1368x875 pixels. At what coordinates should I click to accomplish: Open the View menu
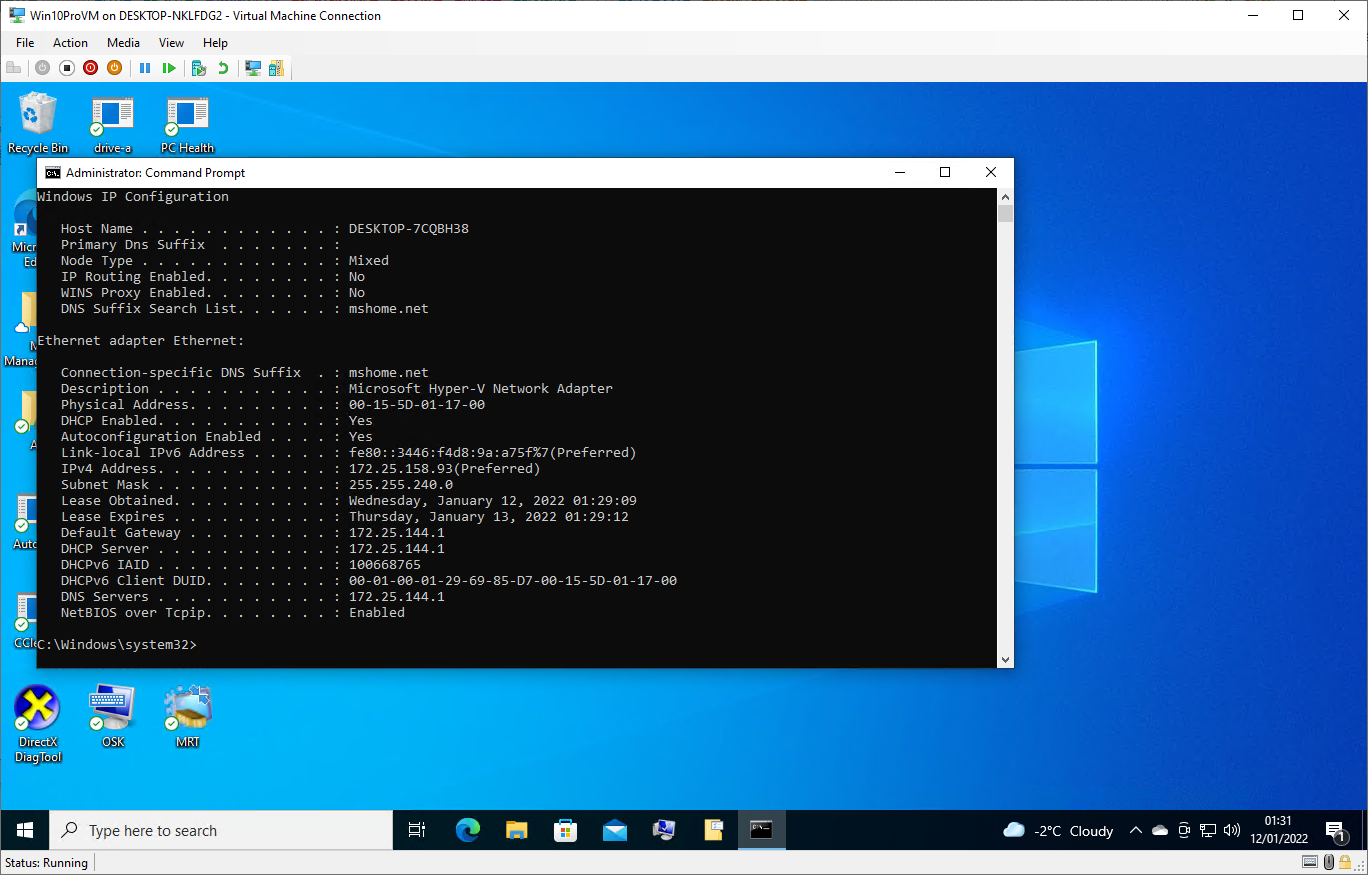[x=171, y=43]
